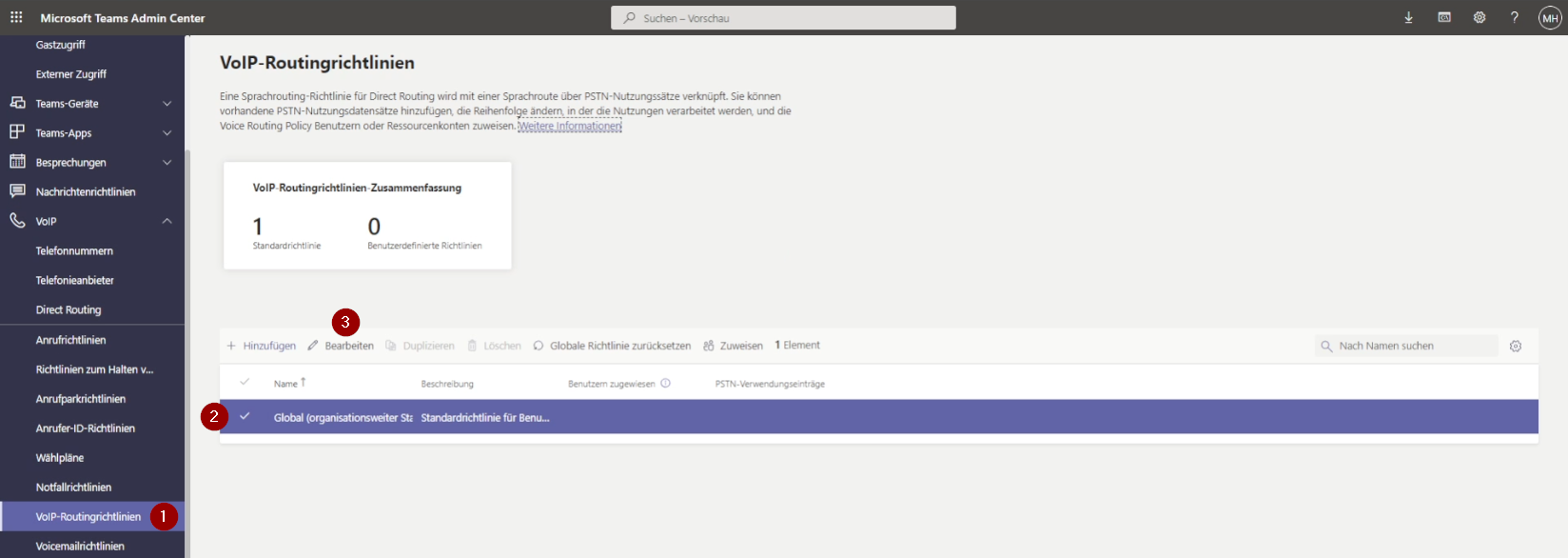1568x558 pixels.
Task: Click the VoIP phone icon
Action: [17, 221]
